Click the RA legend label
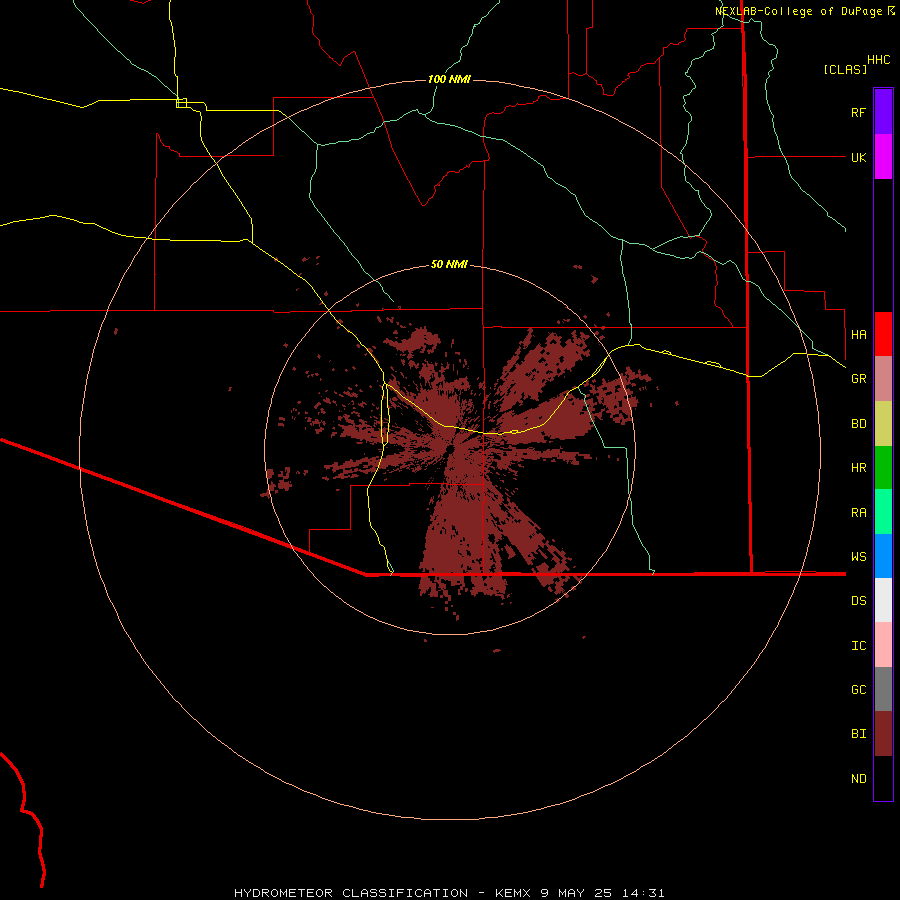Viewport: 900px width, 900px height. click(x=858, y=513)
